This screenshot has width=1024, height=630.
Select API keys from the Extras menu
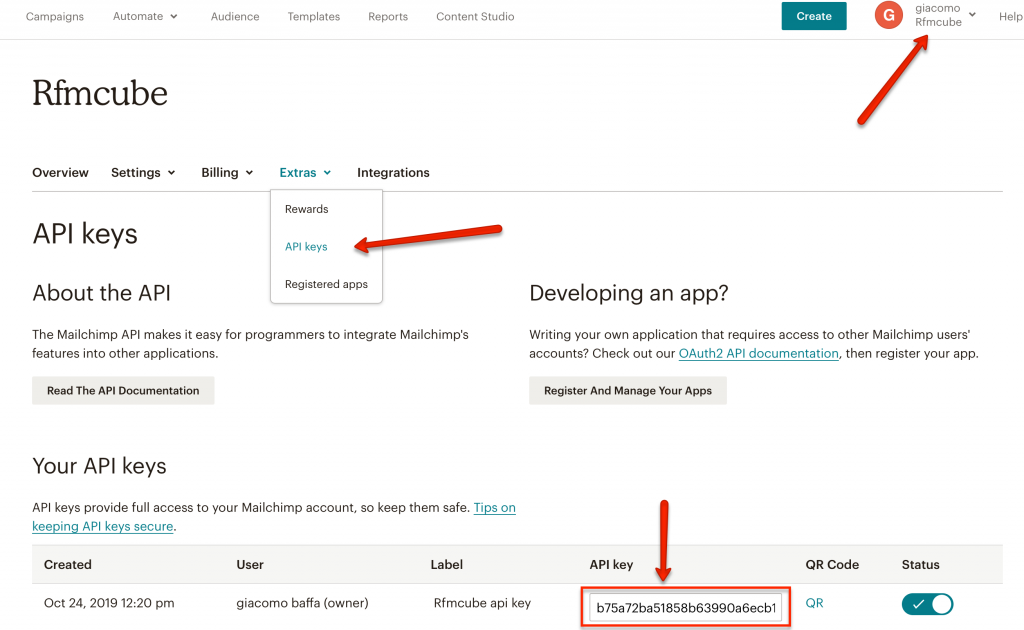pos(306,246)
